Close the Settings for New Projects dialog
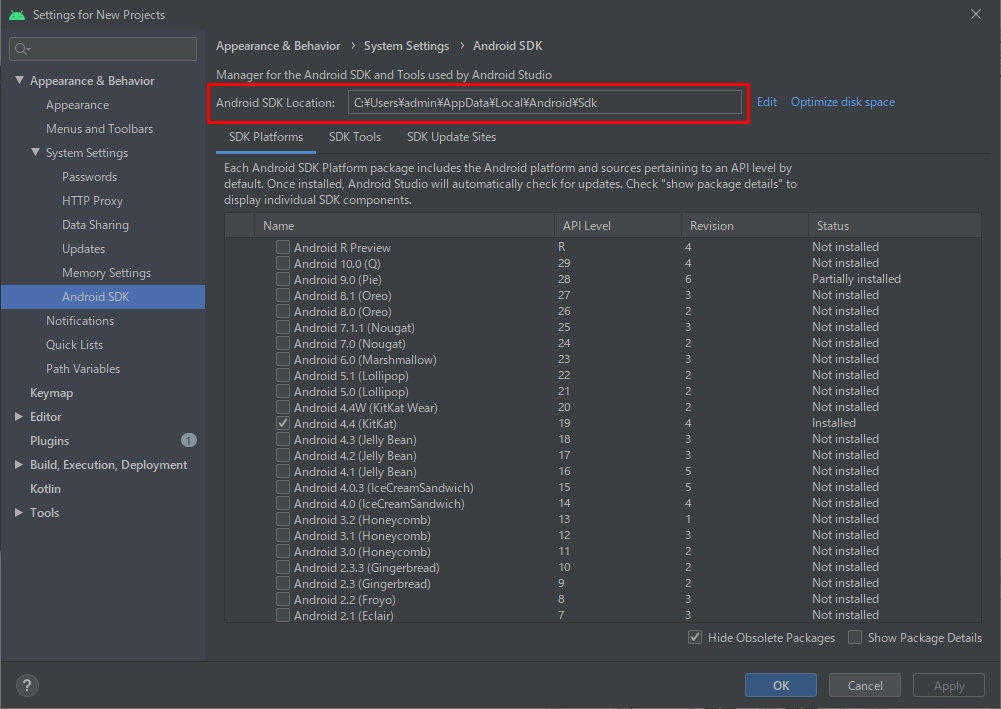1001x709 pixels. point(975,14)
